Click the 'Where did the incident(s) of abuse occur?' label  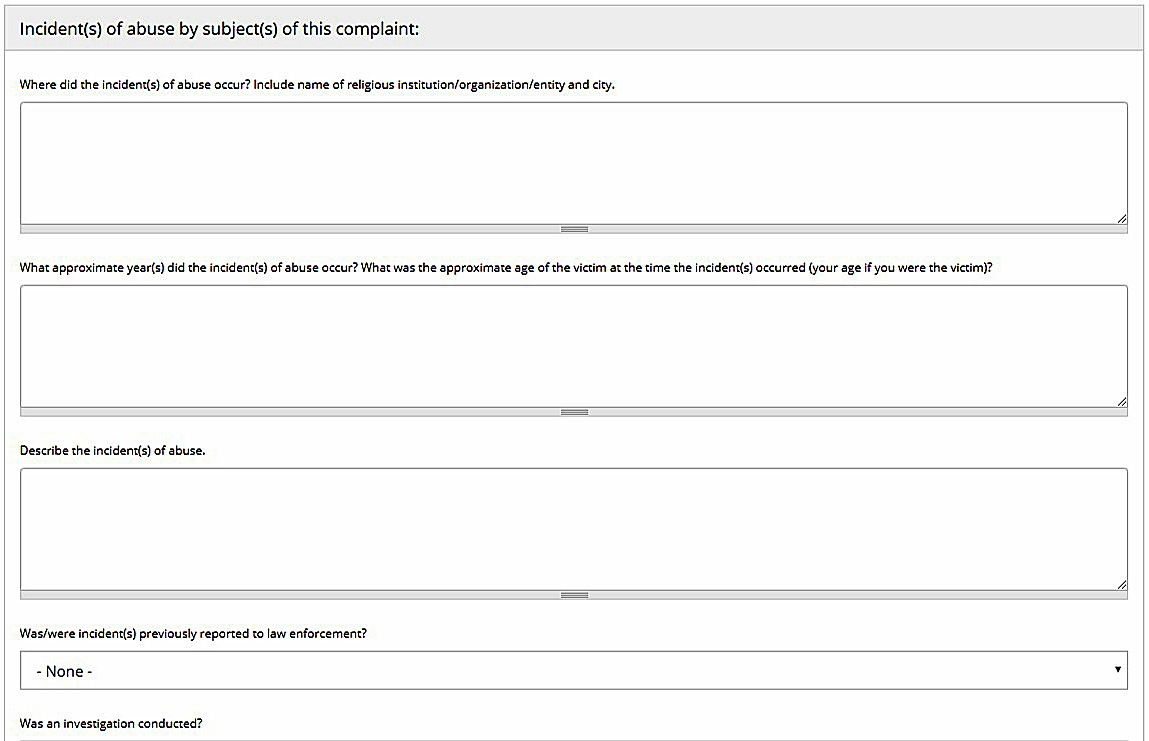coord(135,84)
